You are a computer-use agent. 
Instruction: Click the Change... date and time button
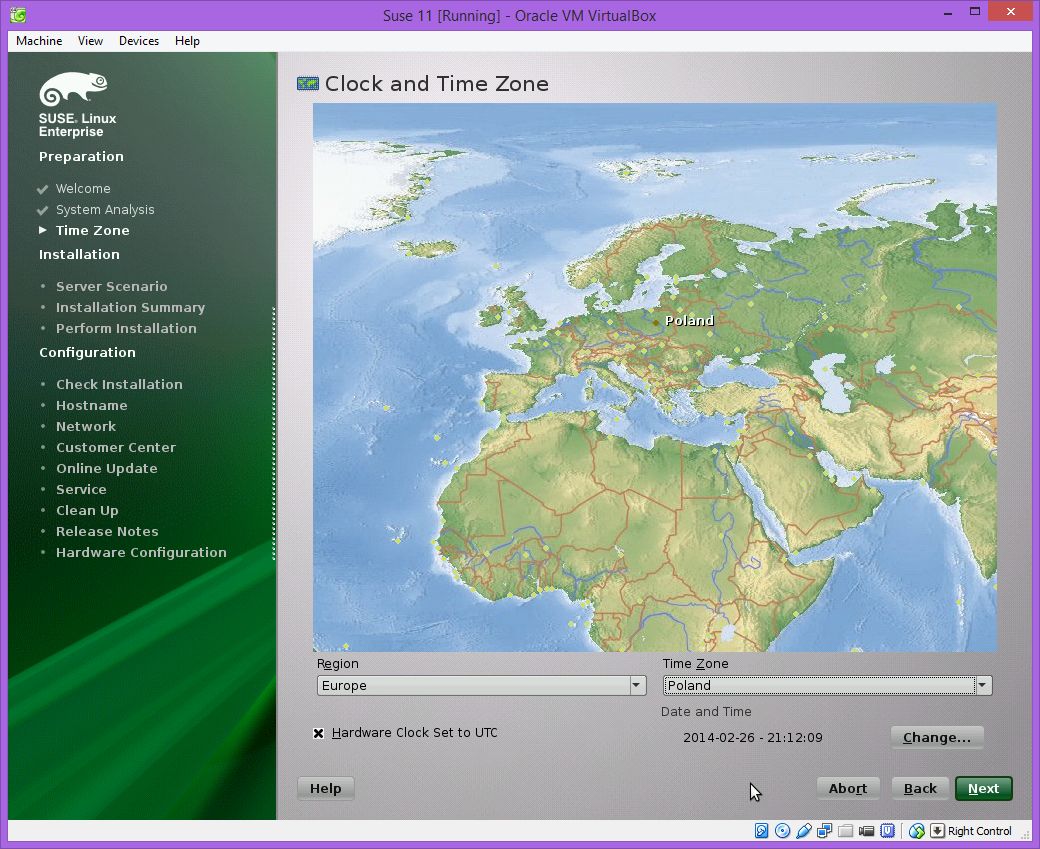click(937, 738)
